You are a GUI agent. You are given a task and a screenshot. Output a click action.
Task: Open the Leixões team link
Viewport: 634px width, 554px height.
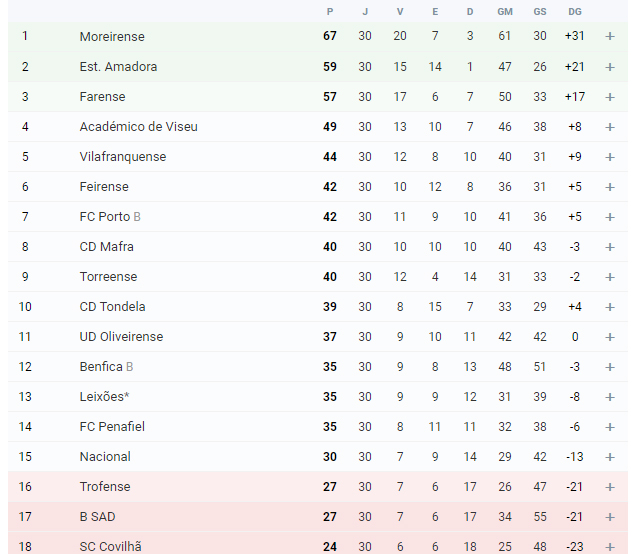(x=104, y=397)
